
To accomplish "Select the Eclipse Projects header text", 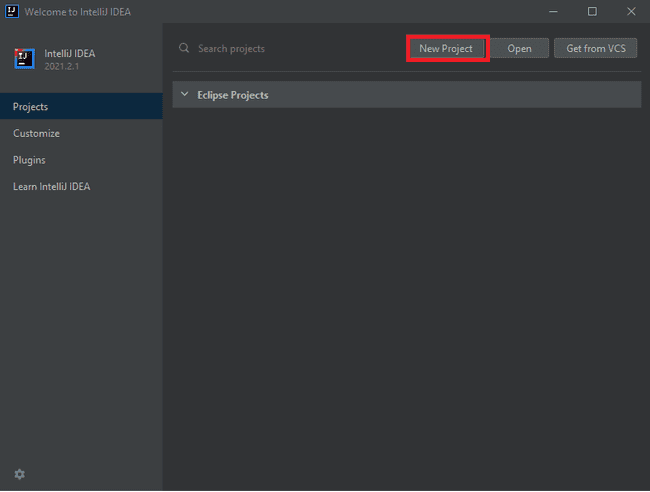I will click(233, 95).
